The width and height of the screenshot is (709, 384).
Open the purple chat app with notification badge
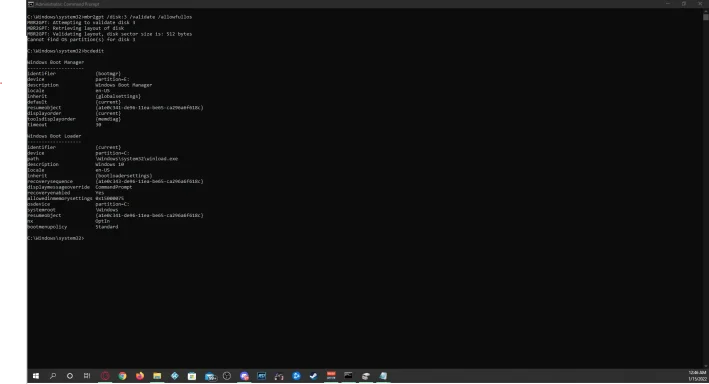coord(244,376)
